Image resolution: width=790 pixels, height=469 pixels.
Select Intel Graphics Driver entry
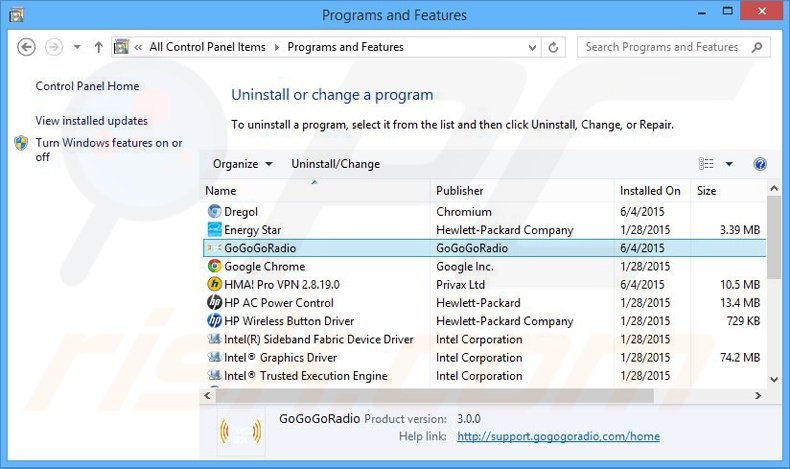(280, 358)
